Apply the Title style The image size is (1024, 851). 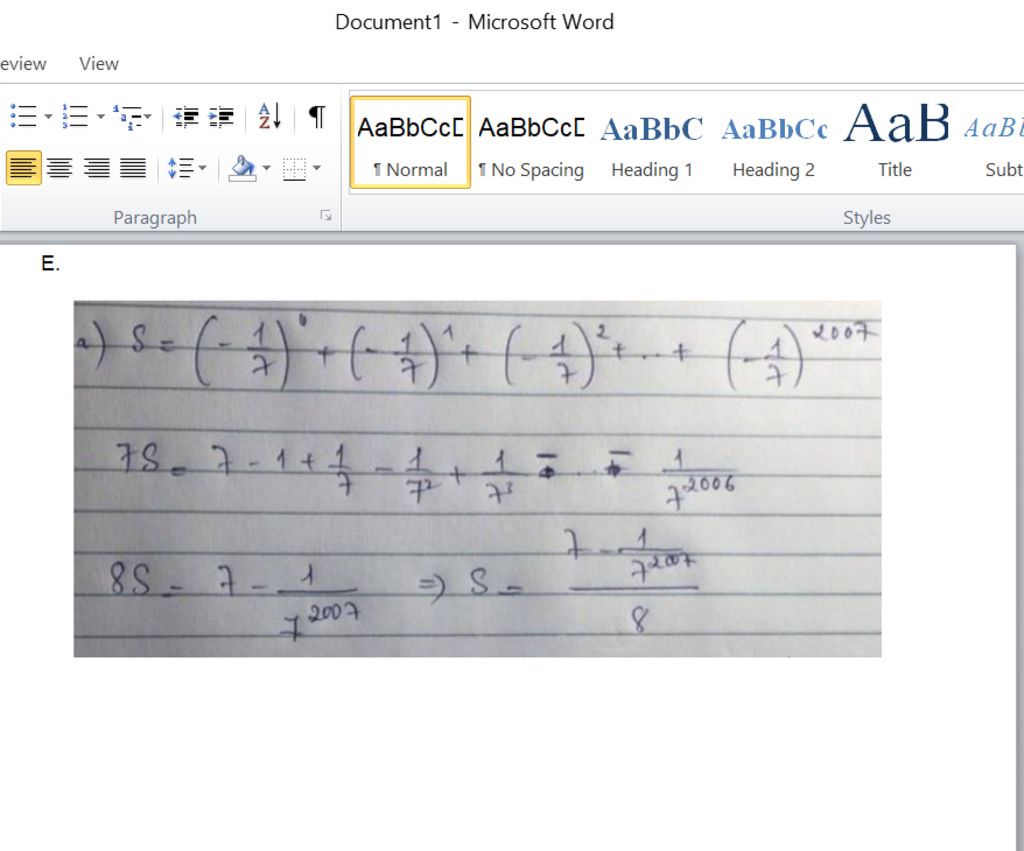point(895,142)
